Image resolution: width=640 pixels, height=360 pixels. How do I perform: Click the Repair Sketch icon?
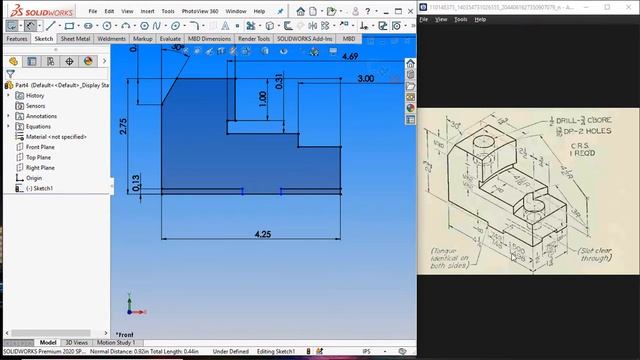tap(382, 26)
